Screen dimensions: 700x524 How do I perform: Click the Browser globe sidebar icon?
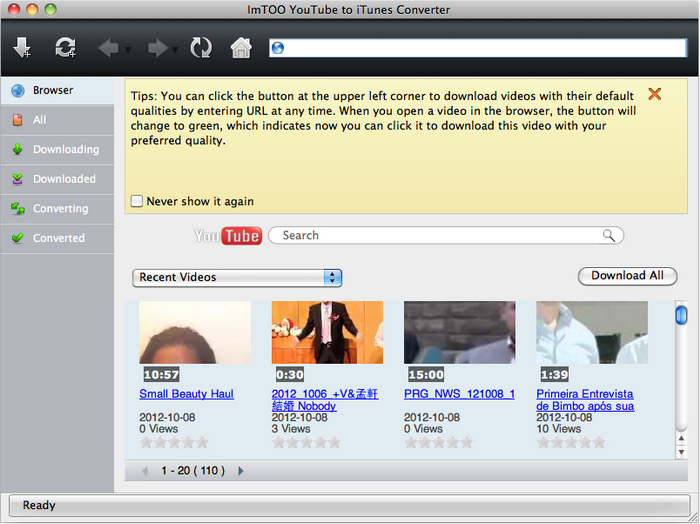18,91
